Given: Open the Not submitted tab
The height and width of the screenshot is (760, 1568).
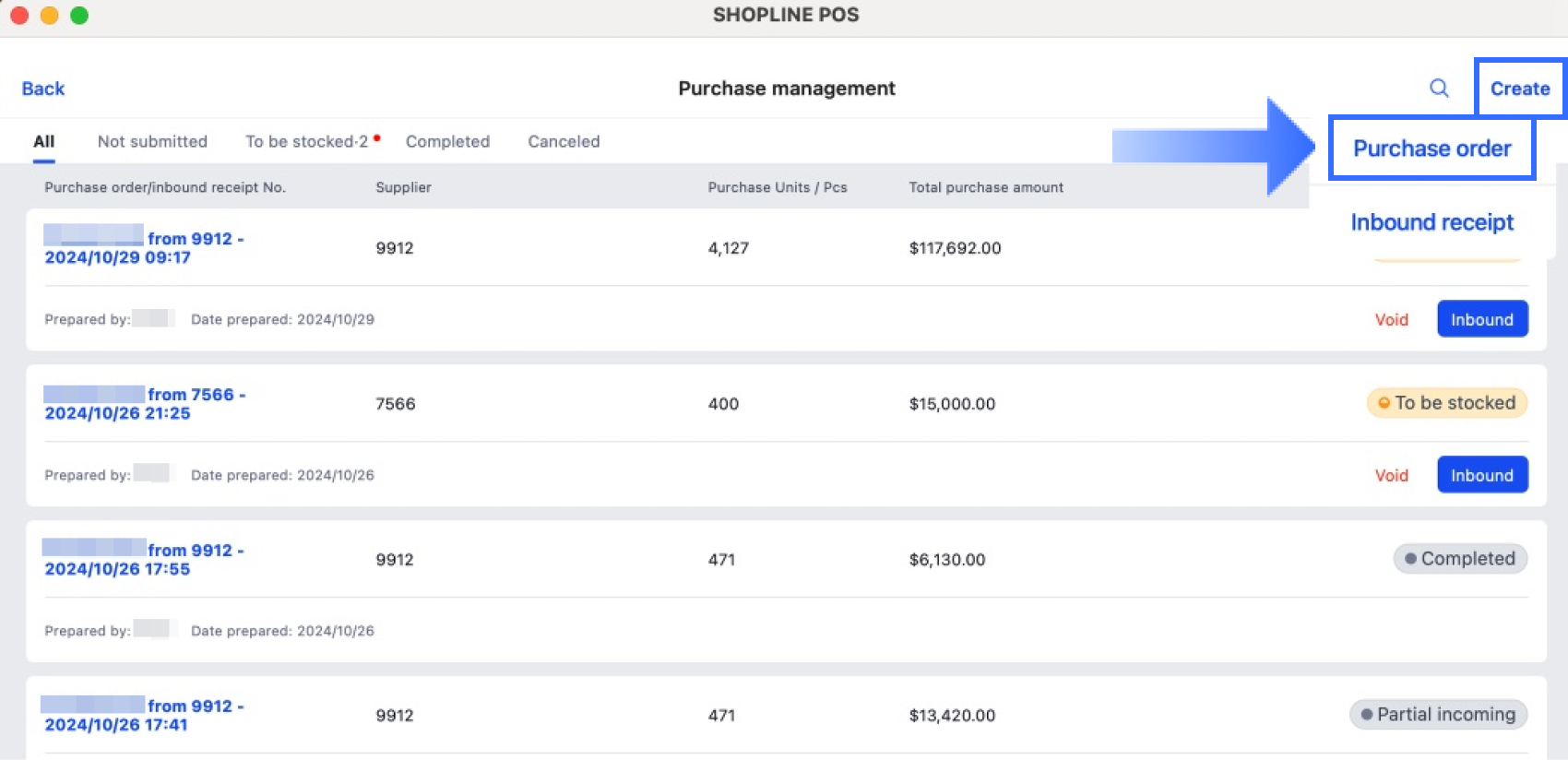Looking at the screenshot, I should point(152,141).
